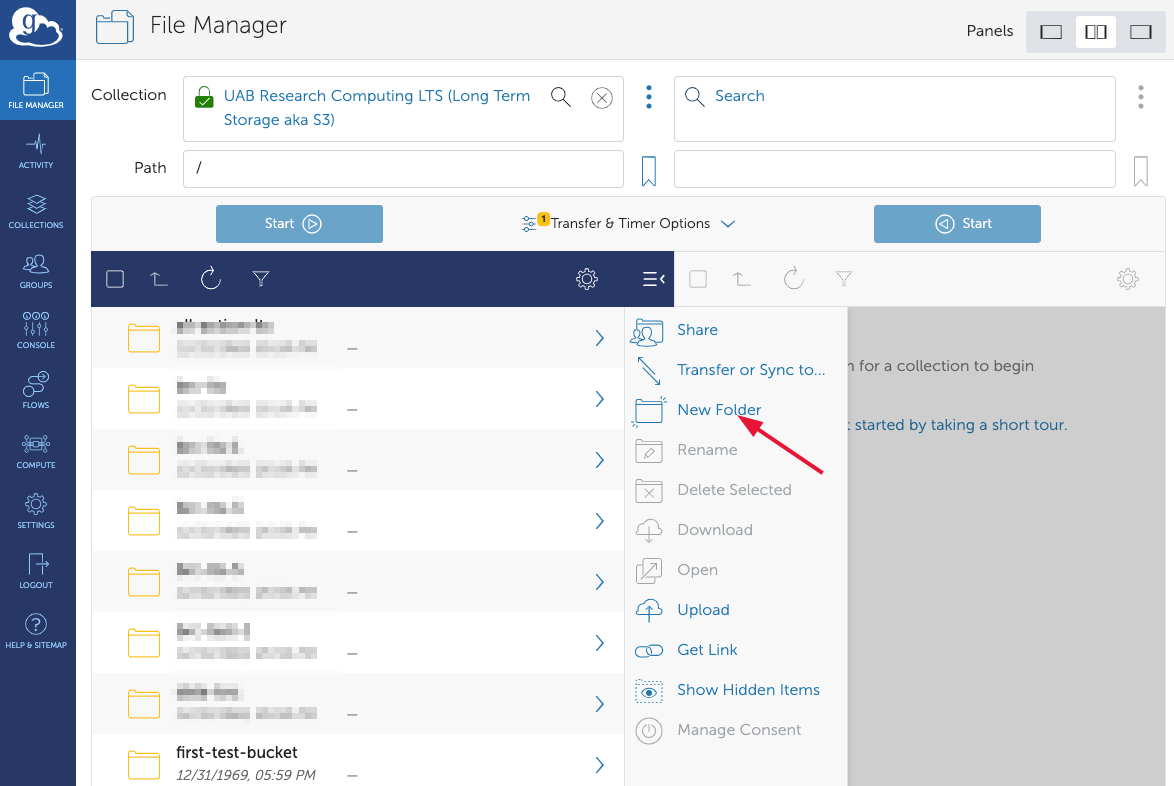The height and width of the screenshot is (786, 1174).
Task: Clear the selected UAB collection
Action: coord(601,97)
